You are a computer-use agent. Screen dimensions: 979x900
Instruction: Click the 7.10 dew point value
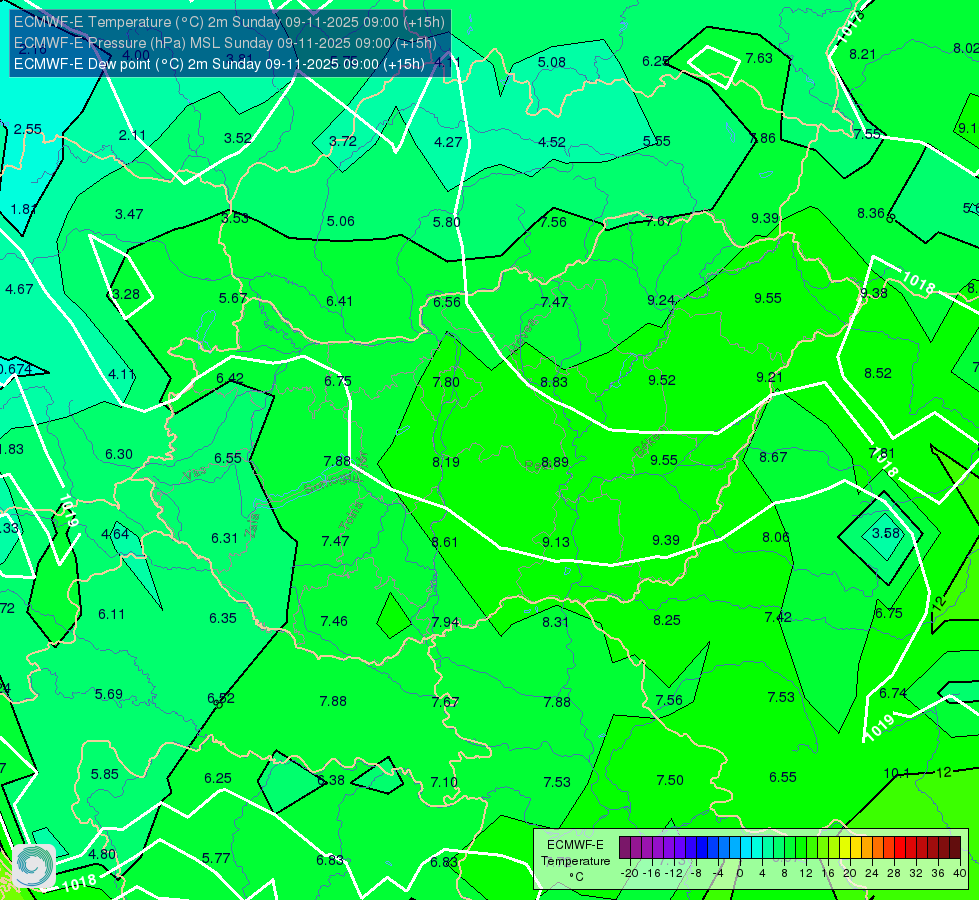pyautogui.click(x=444, y=782)
